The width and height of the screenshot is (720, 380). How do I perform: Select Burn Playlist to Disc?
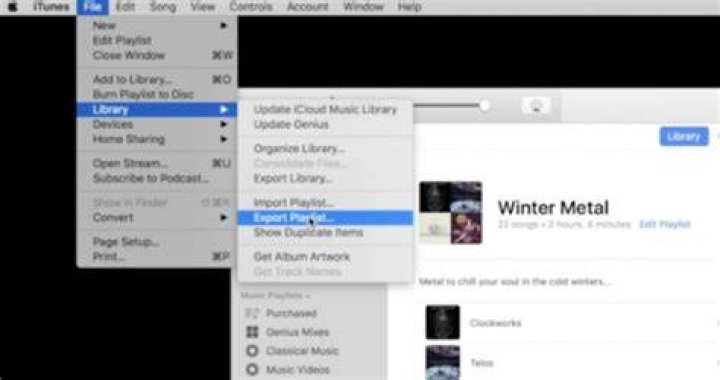click(x=157, y=94)
